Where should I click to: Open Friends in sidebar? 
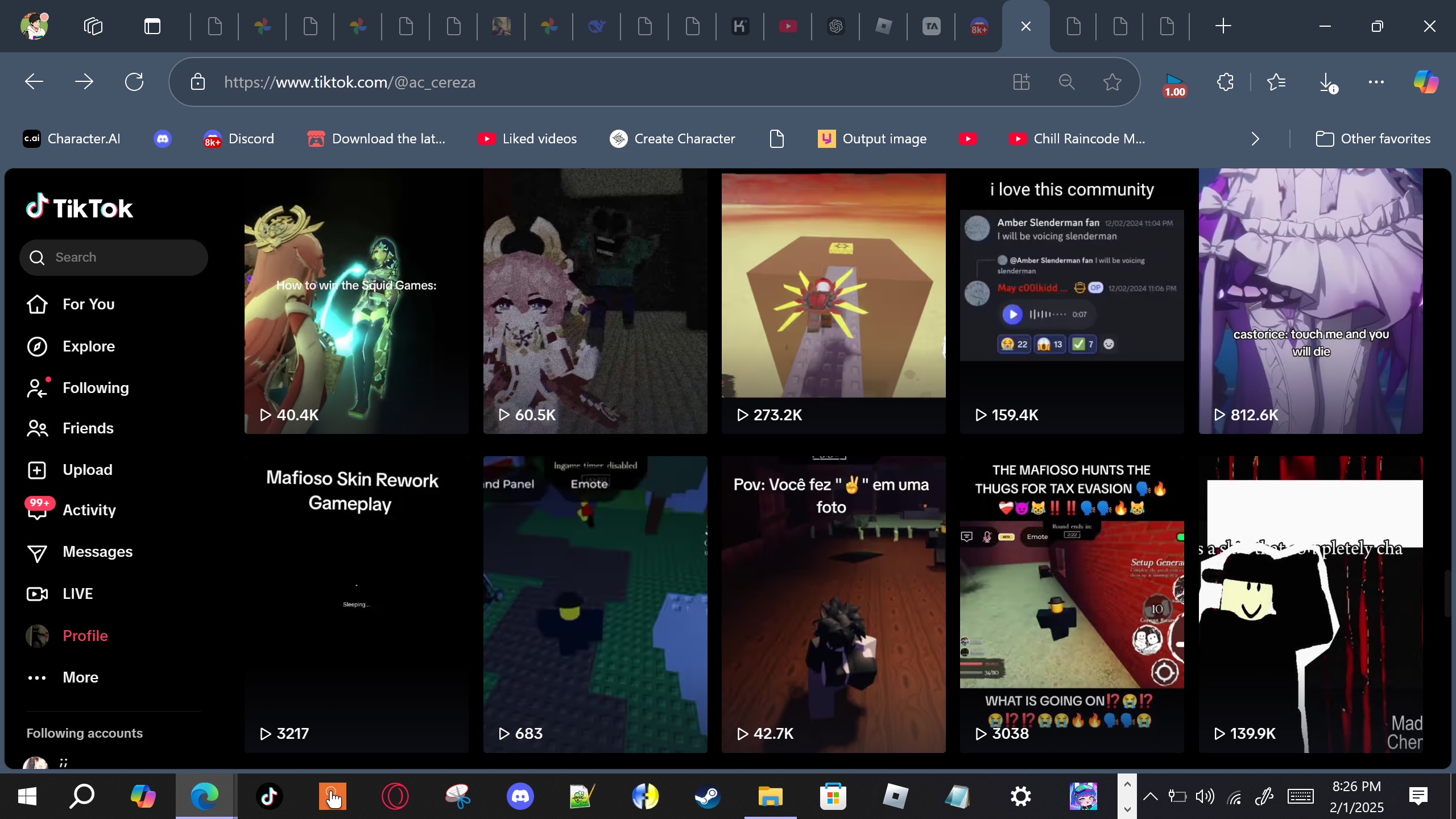pos(88,428)
